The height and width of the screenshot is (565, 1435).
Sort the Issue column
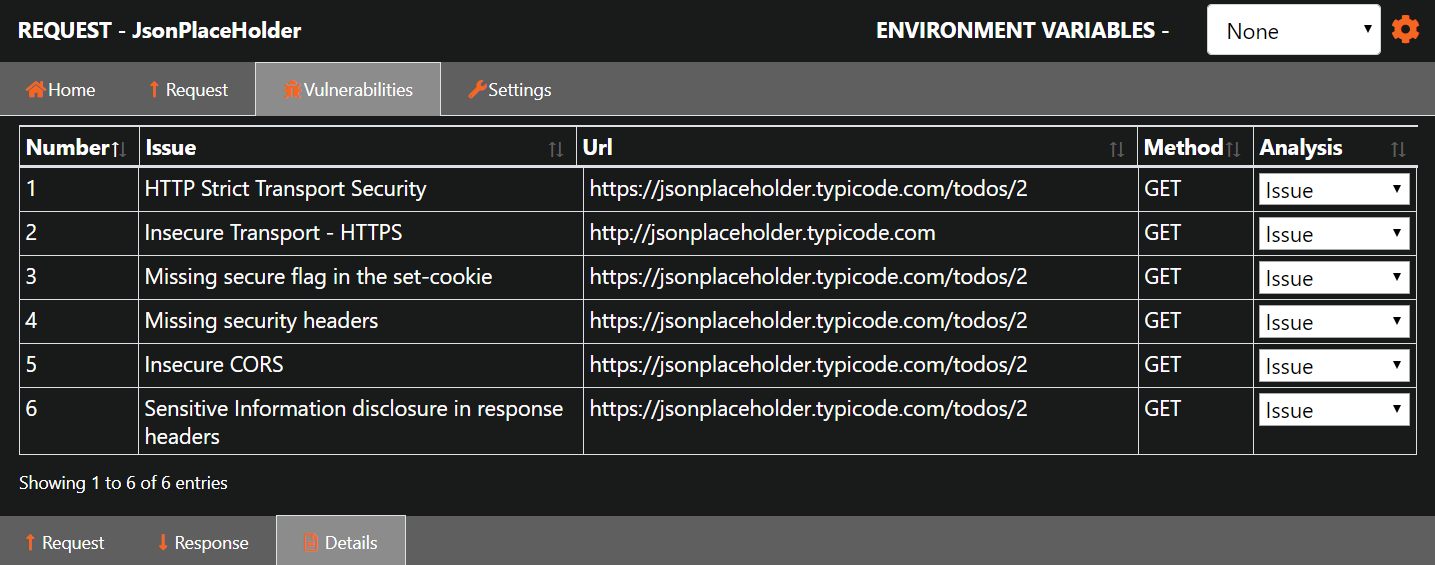[x=358, y=148]
